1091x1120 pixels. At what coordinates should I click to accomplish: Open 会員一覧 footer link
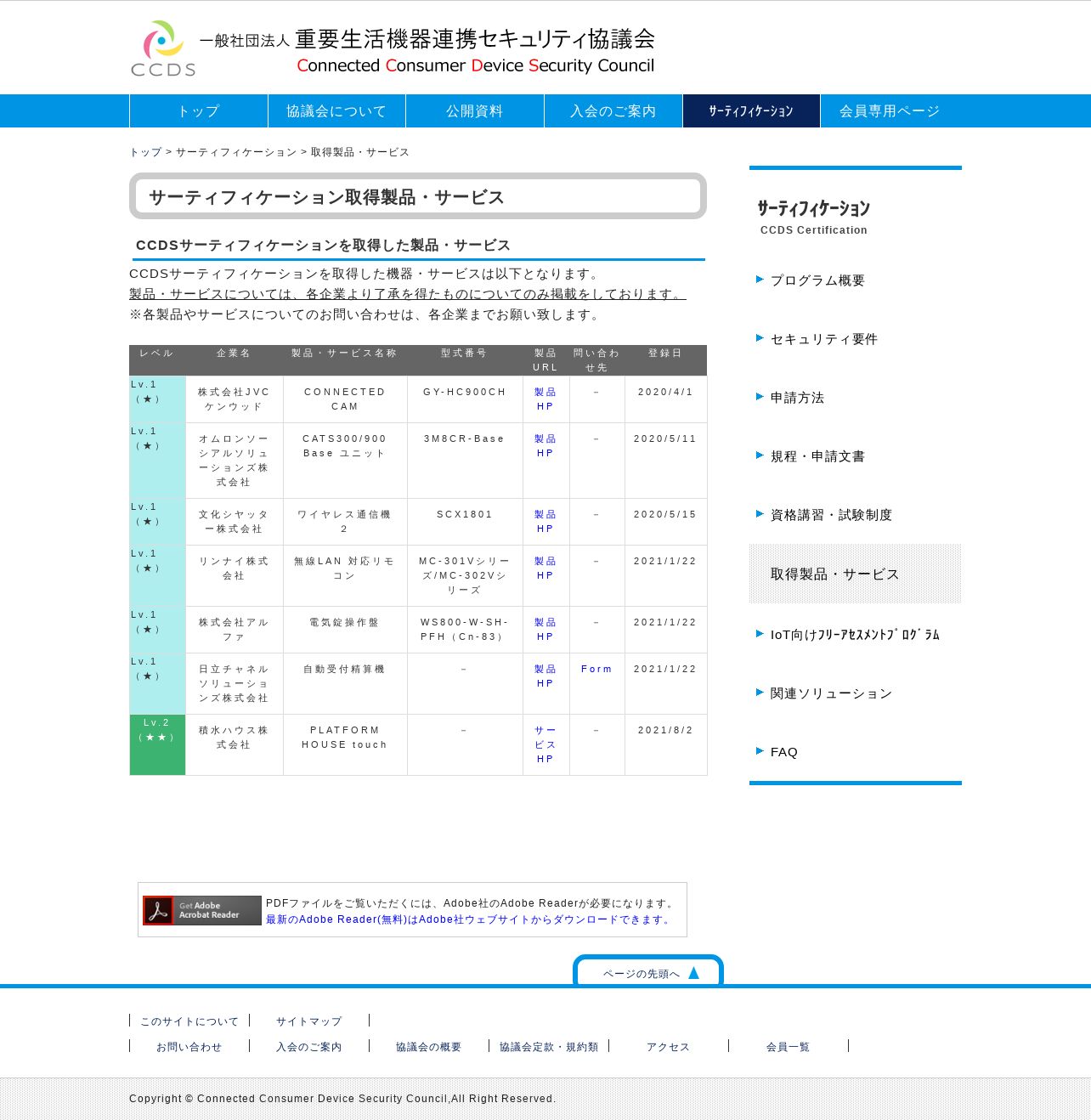789,1047
